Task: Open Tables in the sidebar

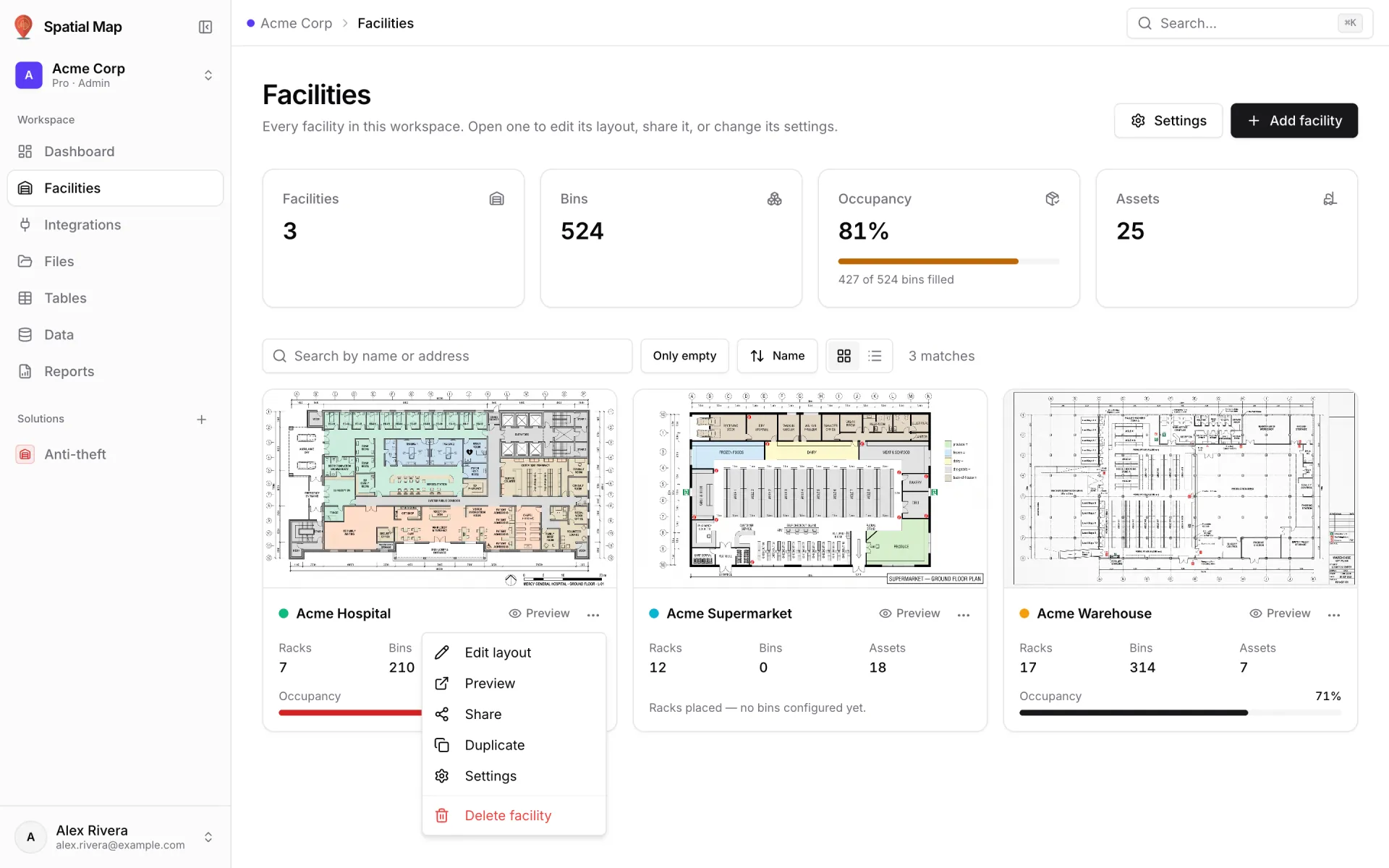Action: pos(115,298)
